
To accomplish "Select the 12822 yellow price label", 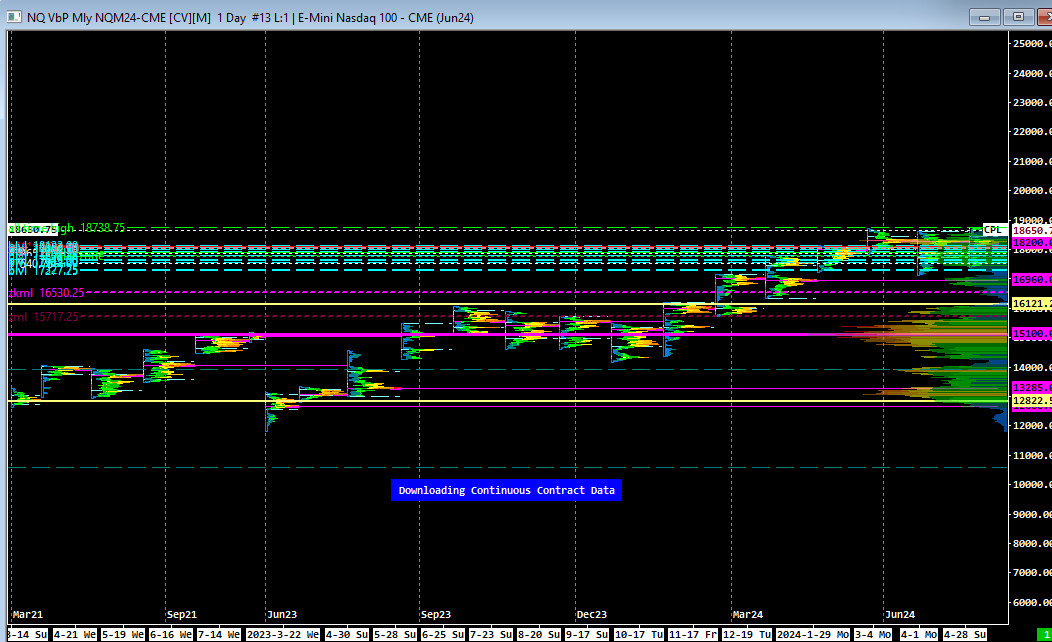I will point(1031,401).
